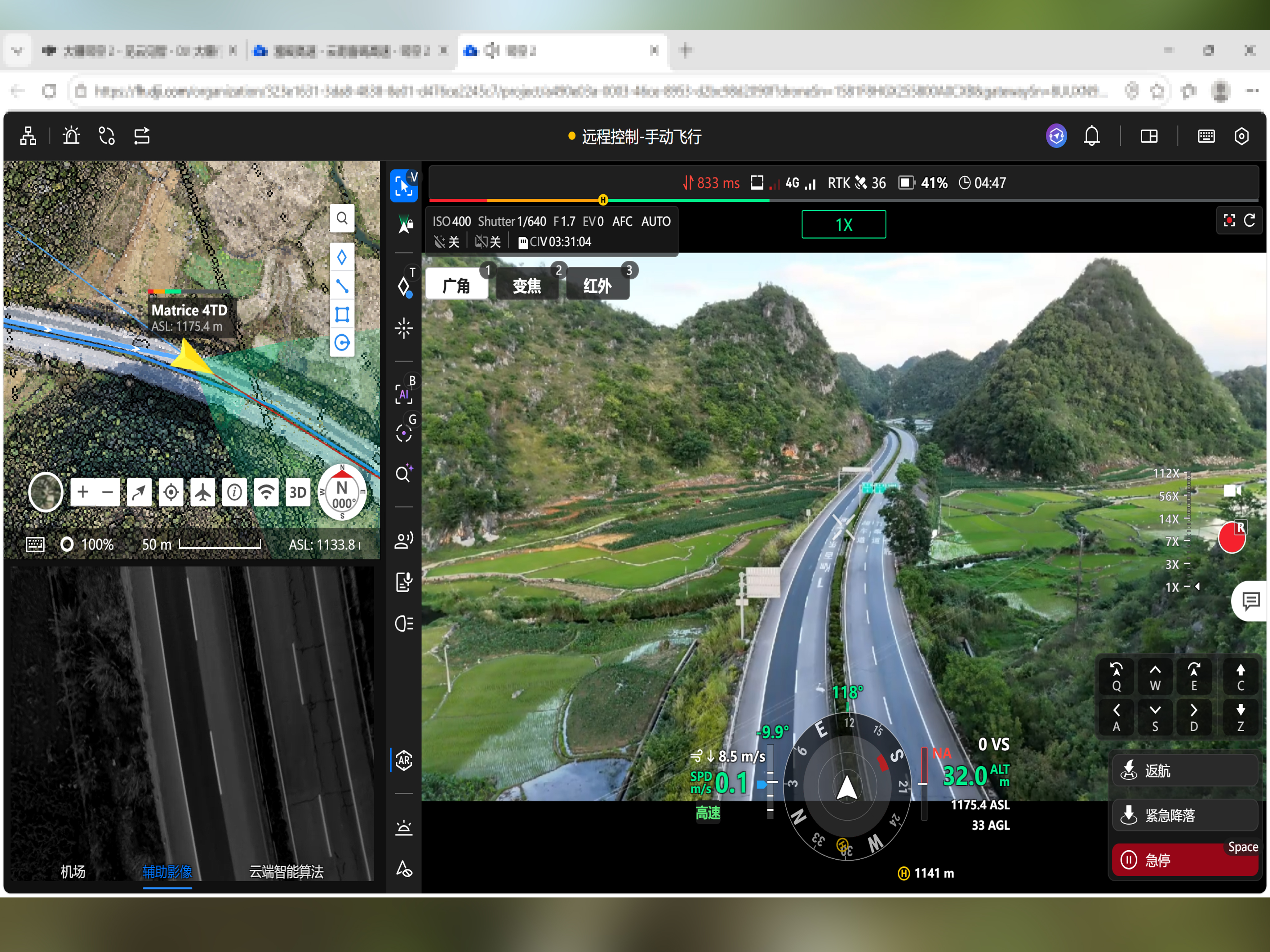This screenshot has width=1270, height=952.
Task: Center focus using the red target icon
Action: click(1229, 220)
